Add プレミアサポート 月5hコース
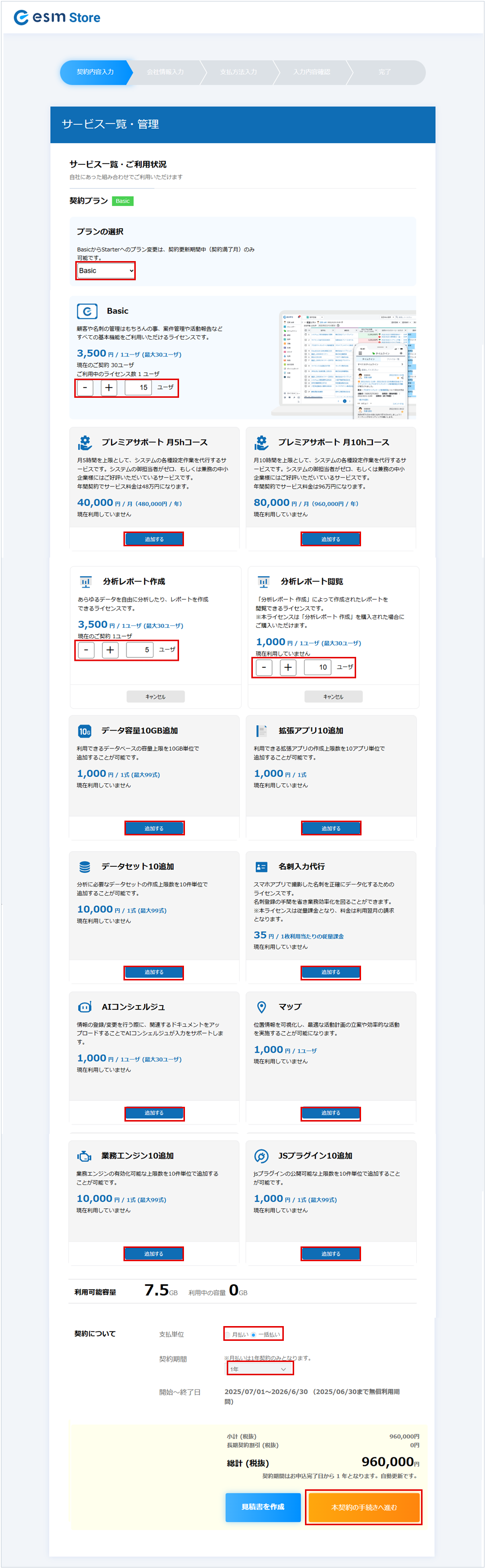This screenshot has height=1568, width=485. click(x=153, y=539)
